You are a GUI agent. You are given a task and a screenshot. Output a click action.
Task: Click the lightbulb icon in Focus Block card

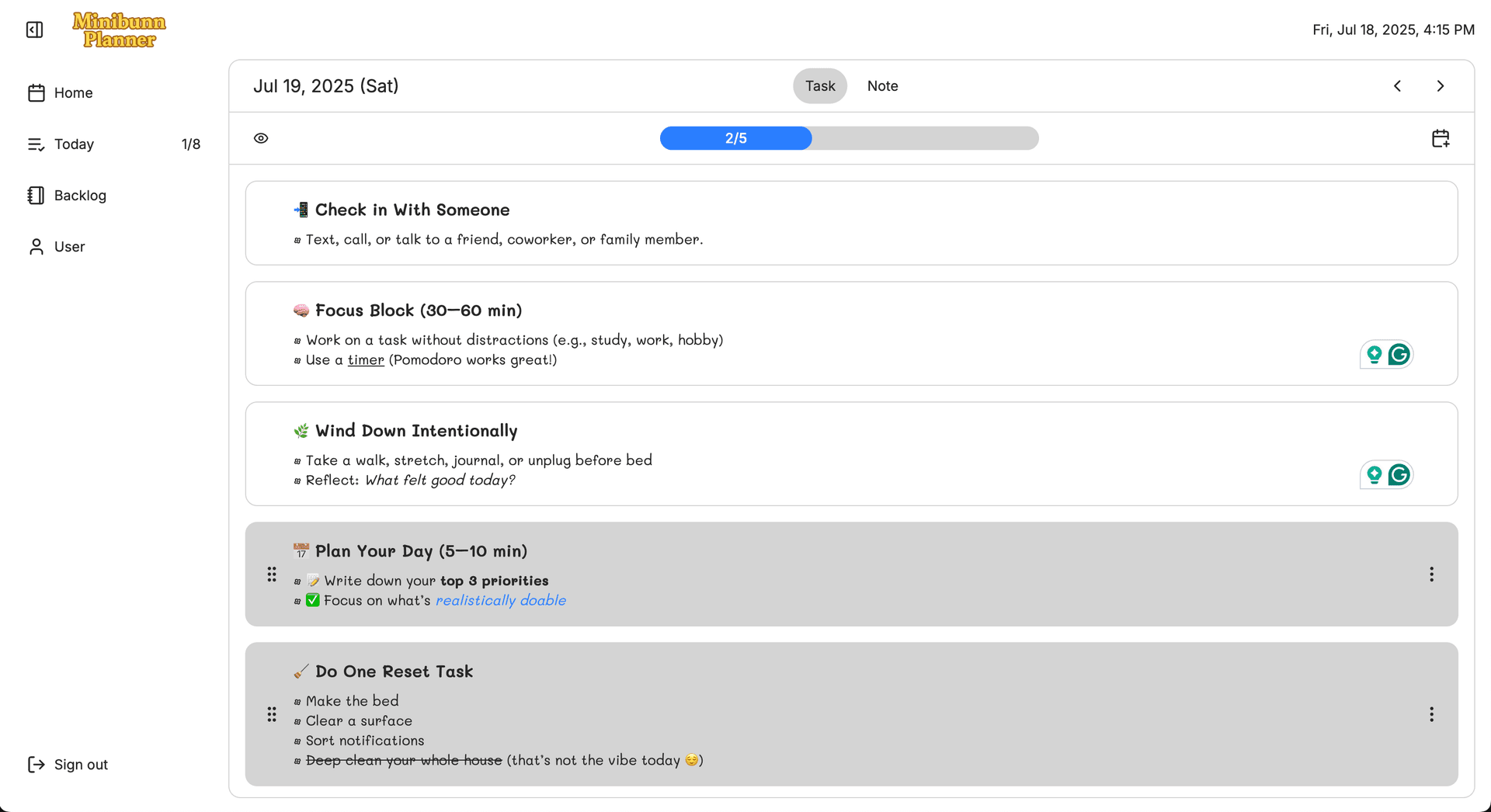[1374, 355]
